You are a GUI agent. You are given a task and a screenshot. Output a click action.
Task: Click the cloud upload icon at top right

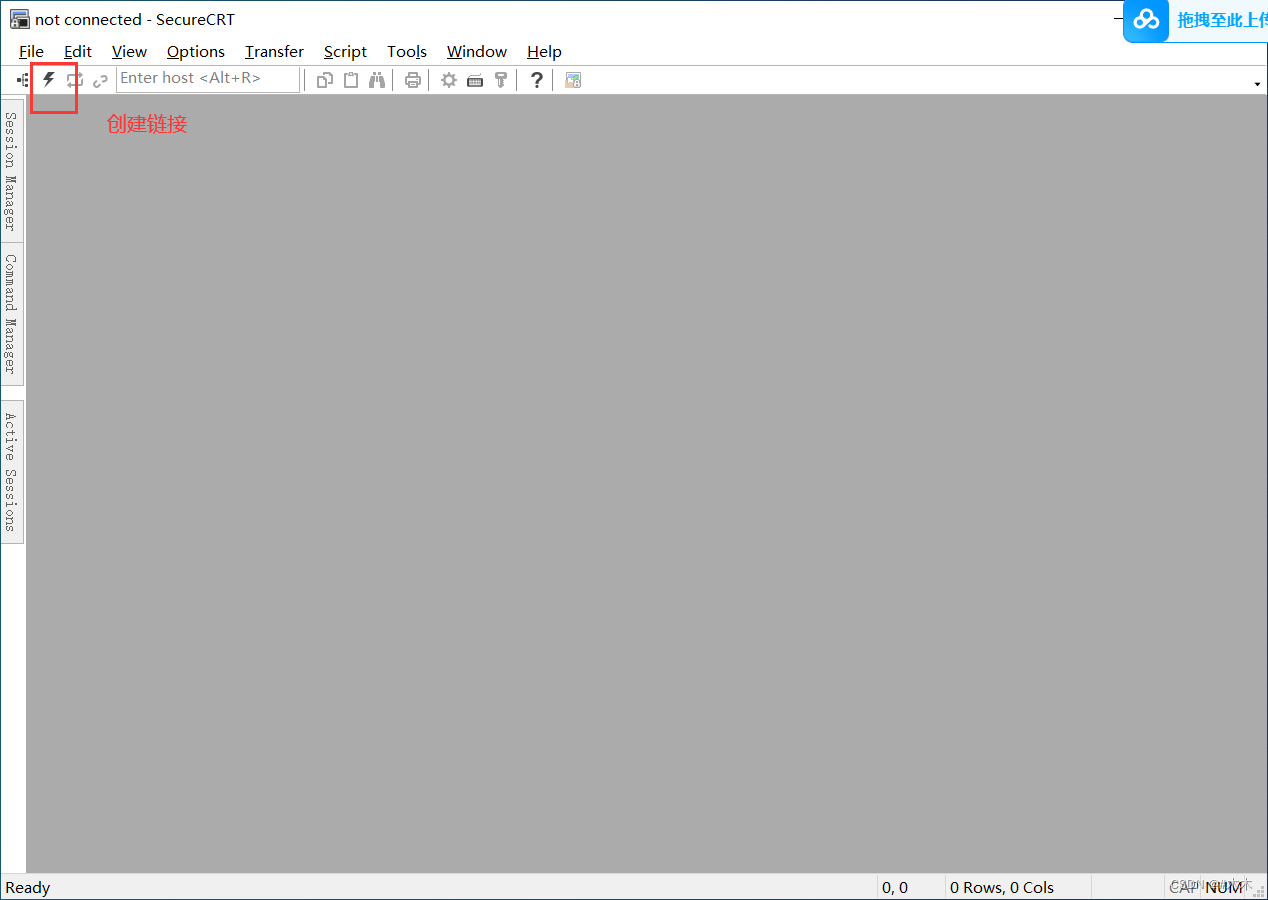[1147, 19]
